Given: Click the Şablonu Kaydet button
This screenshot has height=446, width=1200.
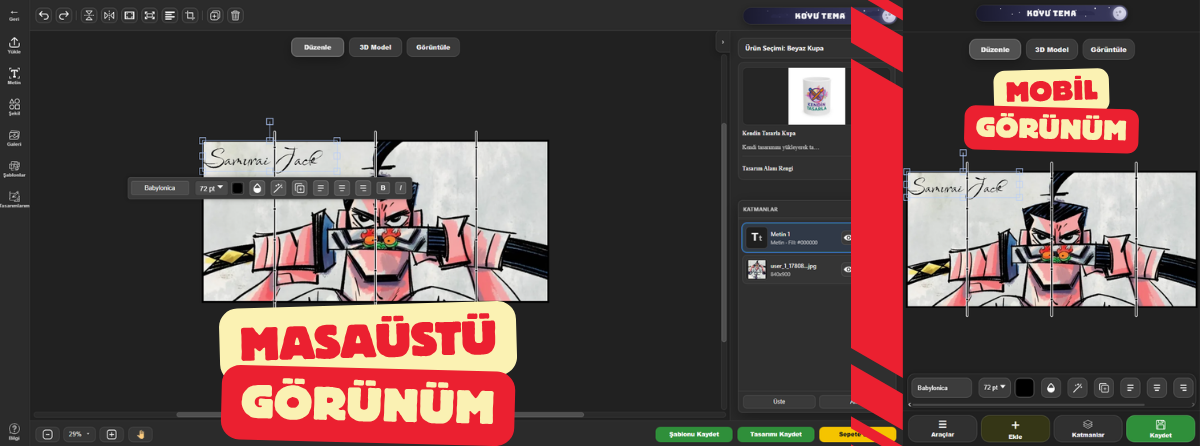Looking at the screenshot, I should [694, 434].
